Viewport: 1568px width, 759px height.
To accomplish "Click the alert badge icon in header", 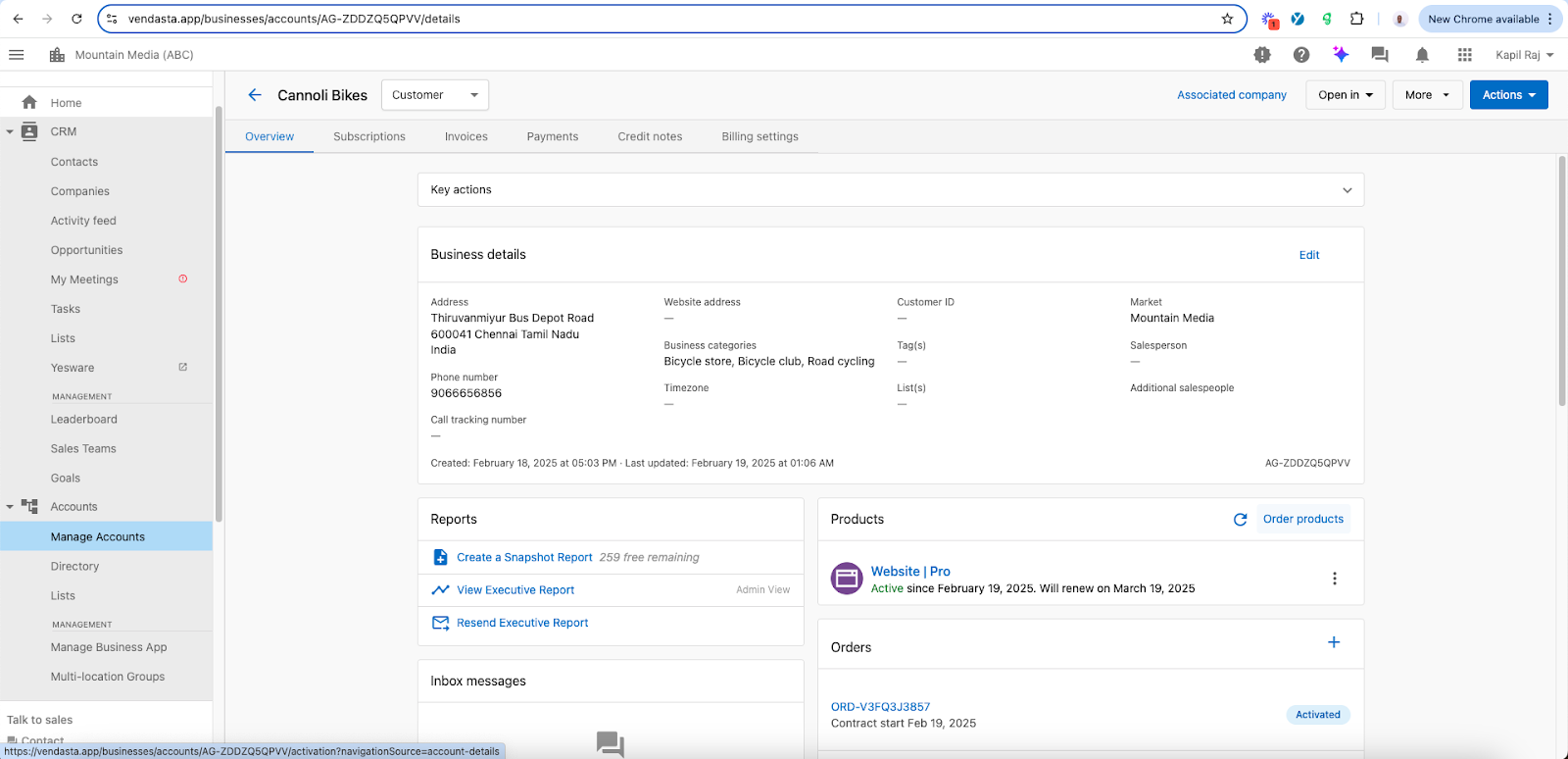I will (1262, 55).
